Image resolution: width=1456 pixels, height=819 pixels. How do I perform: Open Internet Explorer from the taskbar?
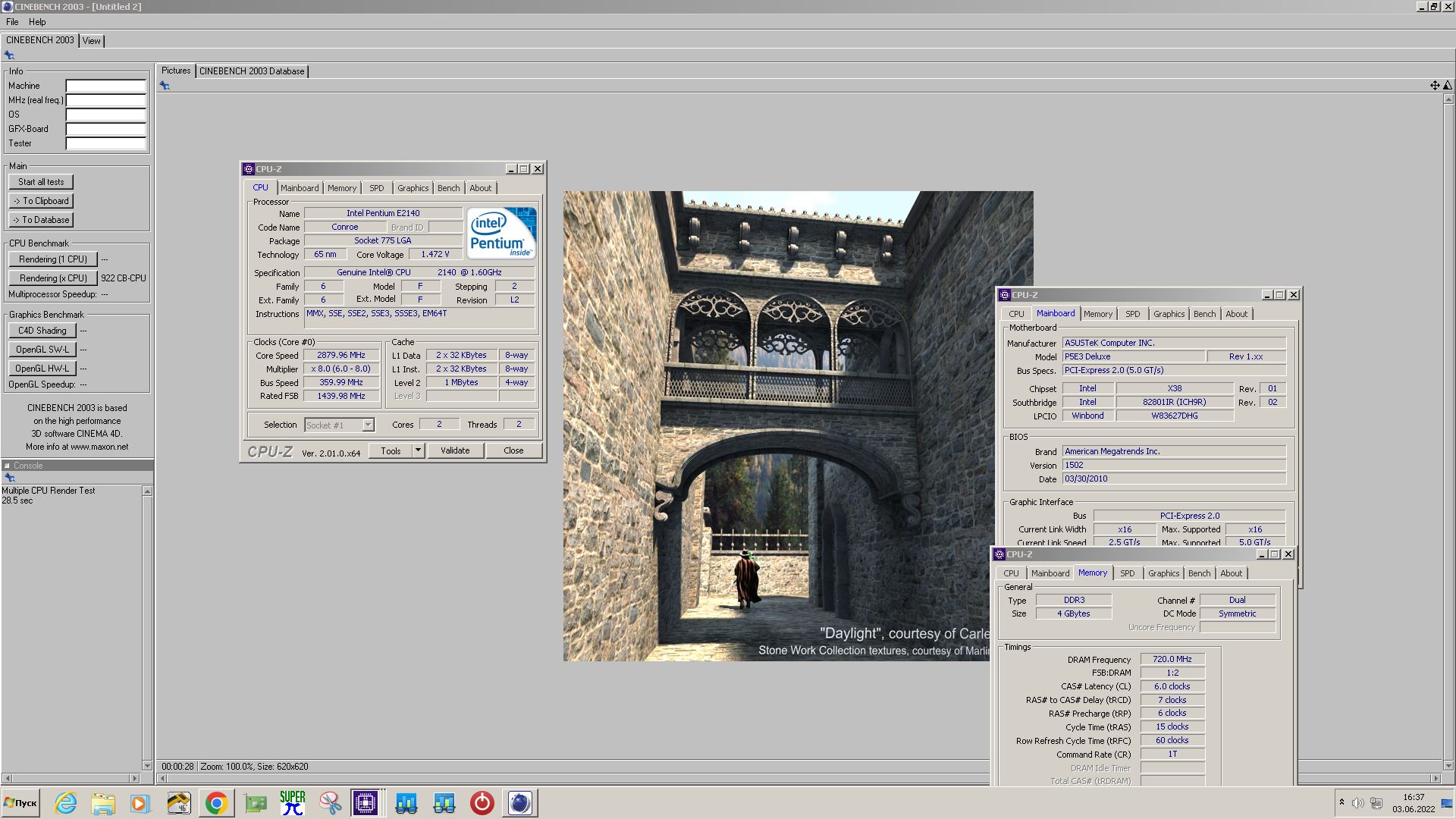pos(66,803)
